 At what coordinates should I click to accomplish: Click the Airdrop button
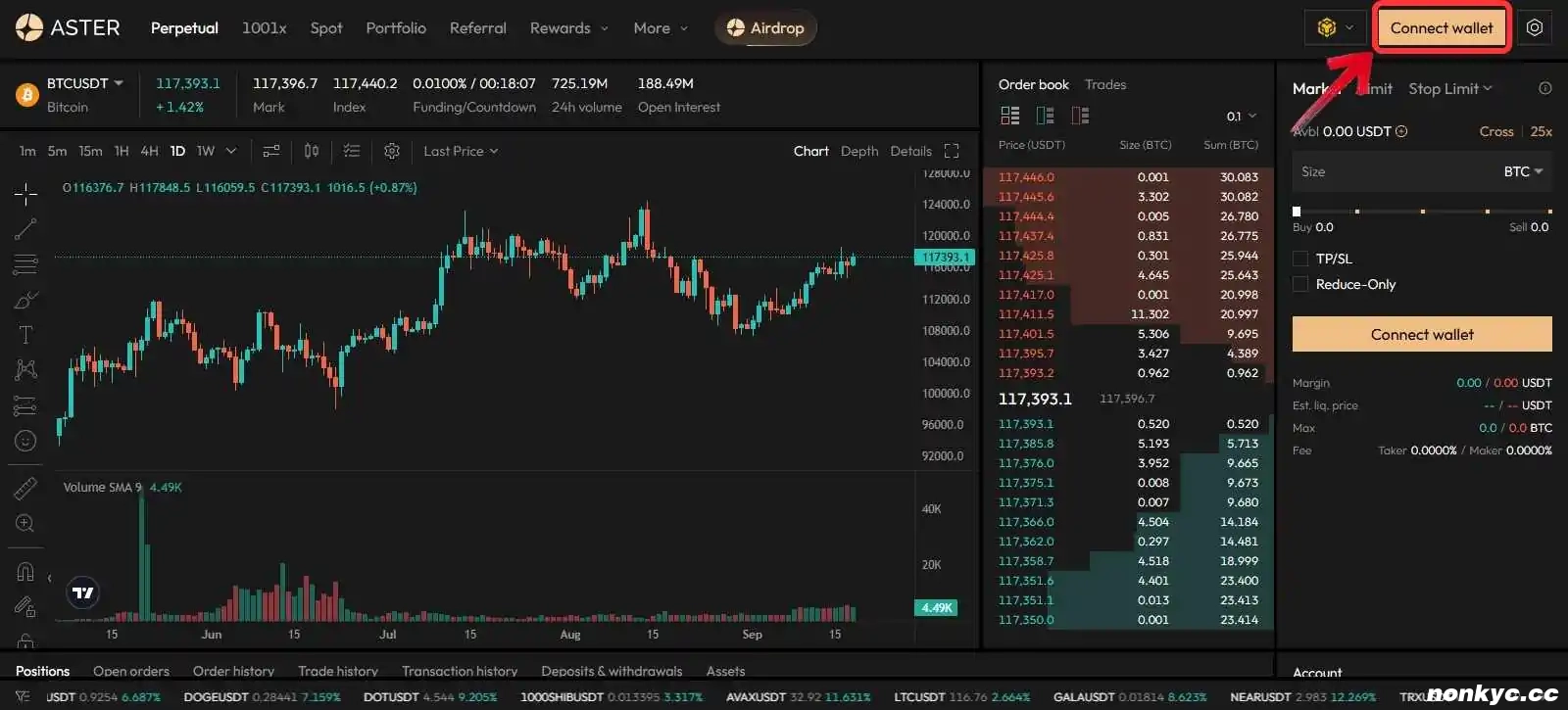(765, 27)
